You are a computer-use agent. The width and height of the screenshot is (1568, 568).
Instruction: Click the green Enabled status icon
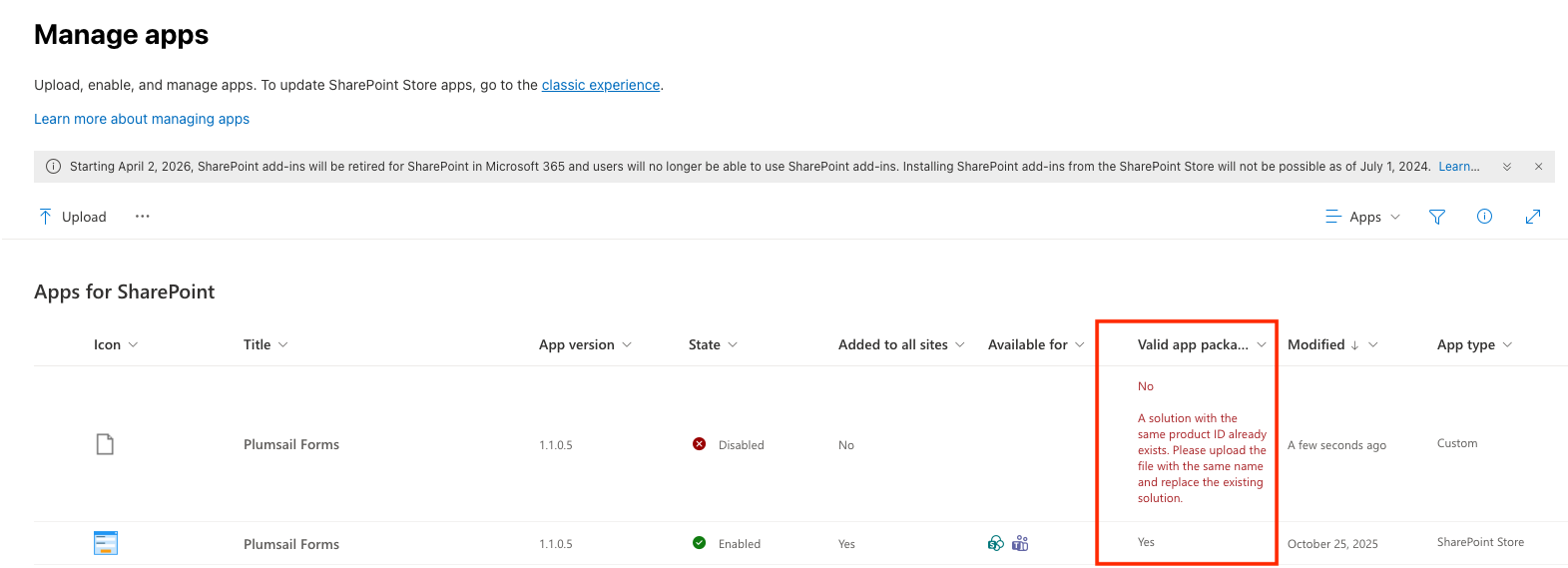coord(699,543)
